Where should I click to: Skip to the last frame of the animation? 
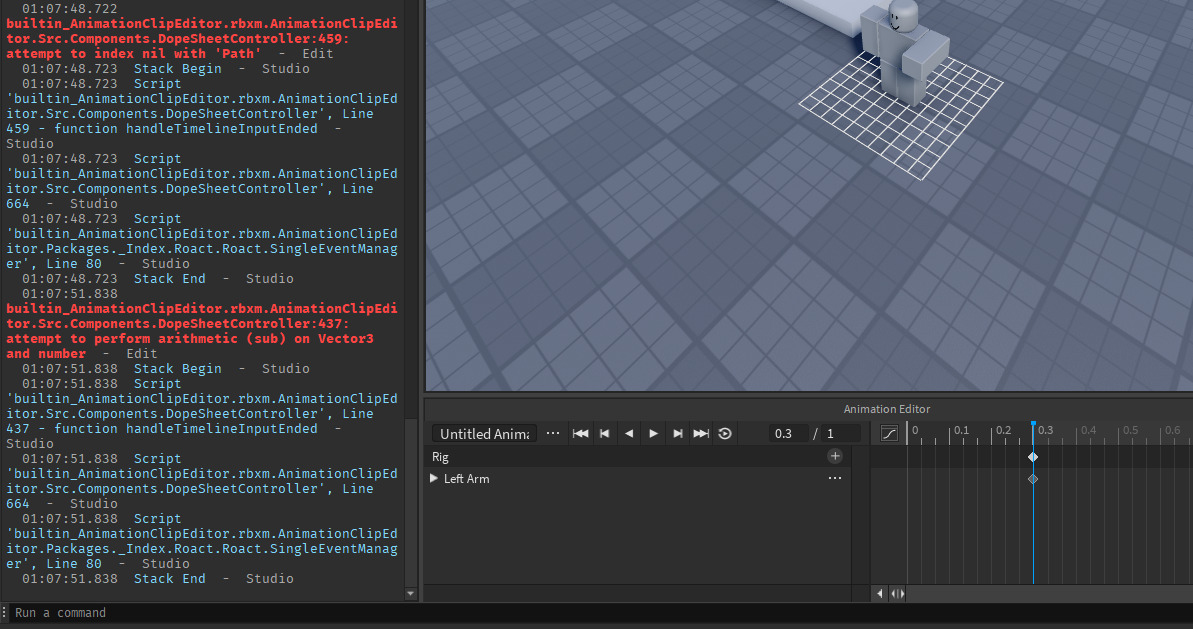click(701, 433)
